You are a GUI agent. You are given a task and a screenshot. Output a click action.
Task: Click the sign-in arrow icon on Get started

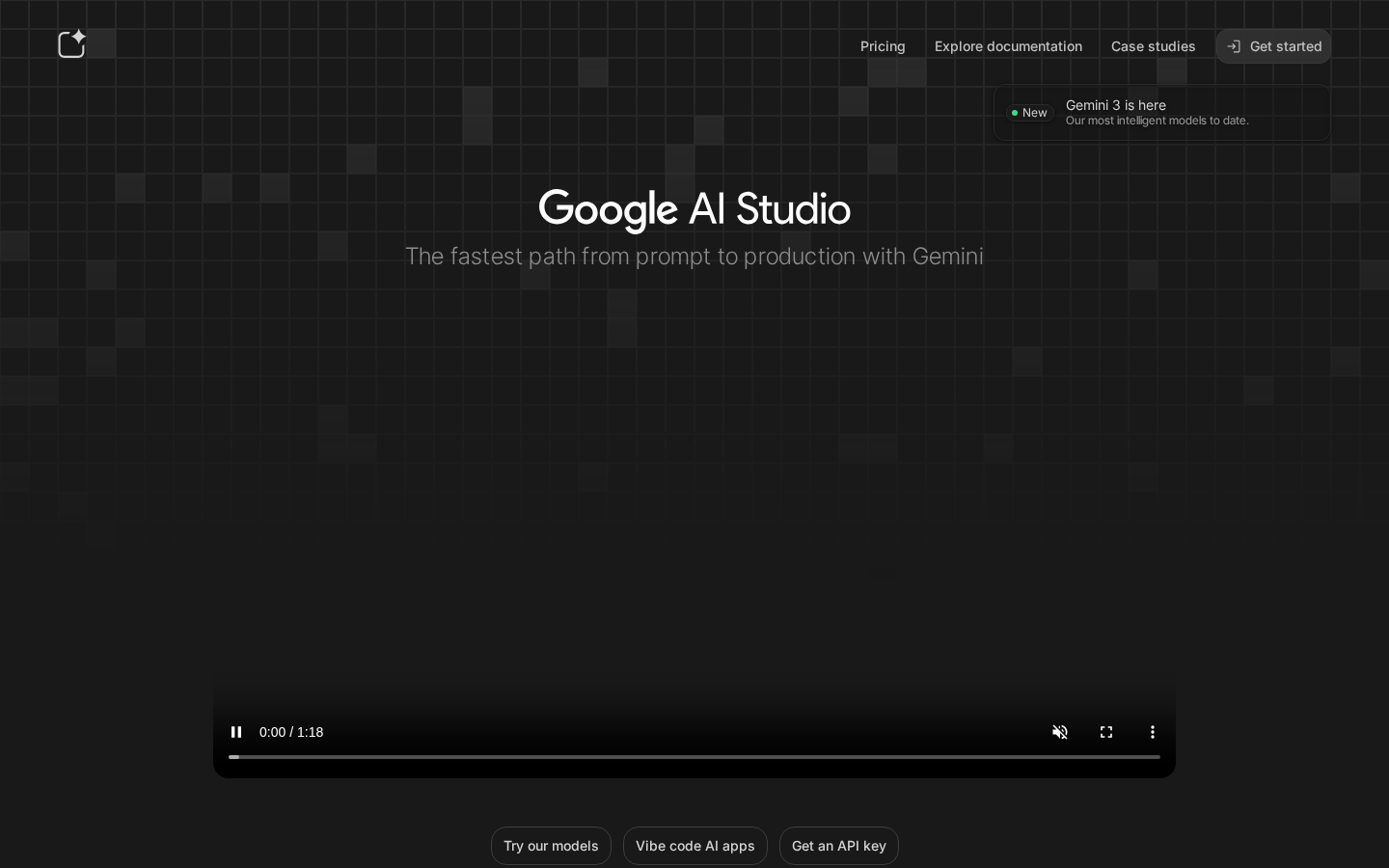point(1234,46)
